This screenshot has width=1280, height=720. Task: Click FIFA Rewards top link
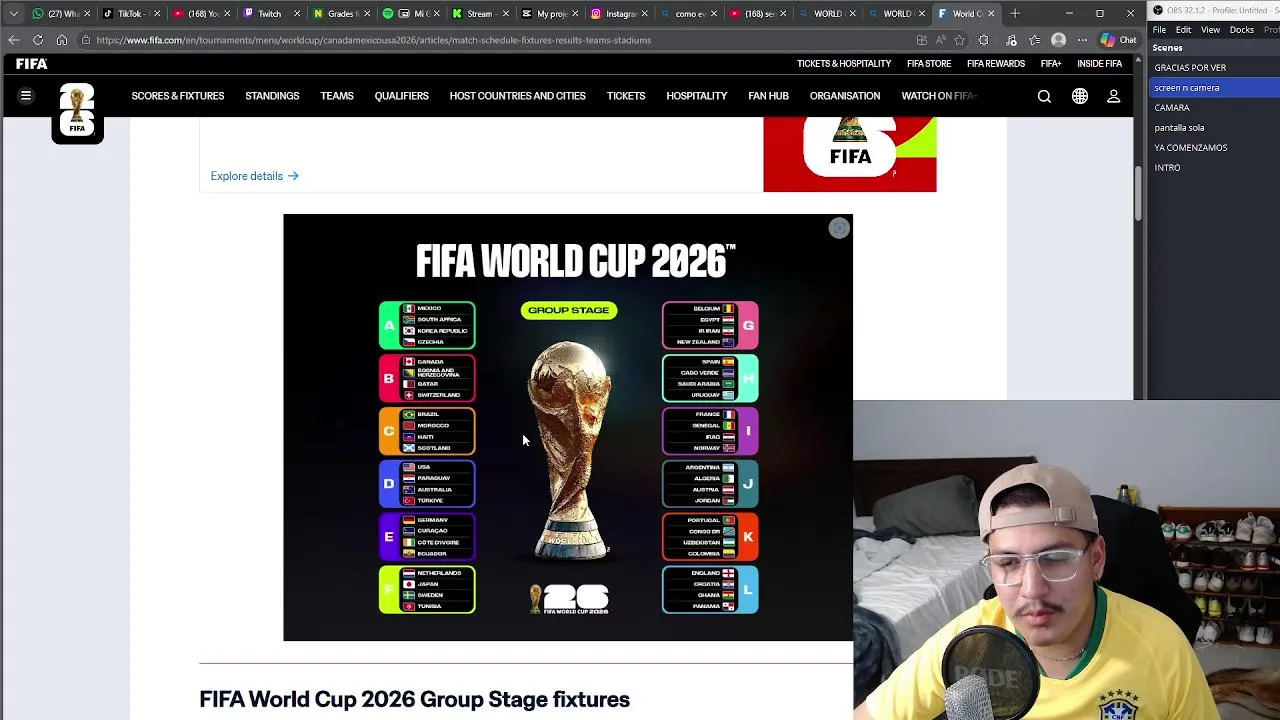click(996, 64)
